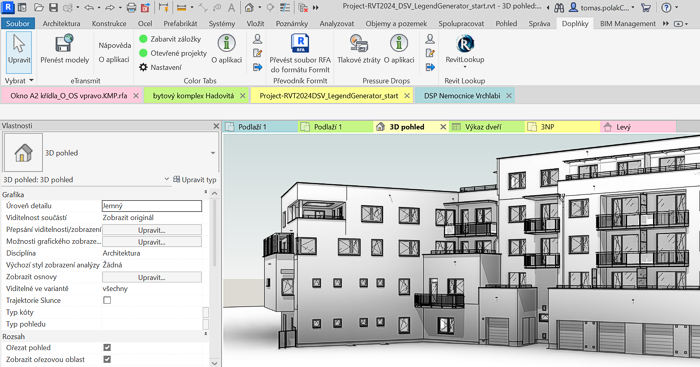Click the Thin Lines icon
This screenshot has width=700, height=367.
284,7
